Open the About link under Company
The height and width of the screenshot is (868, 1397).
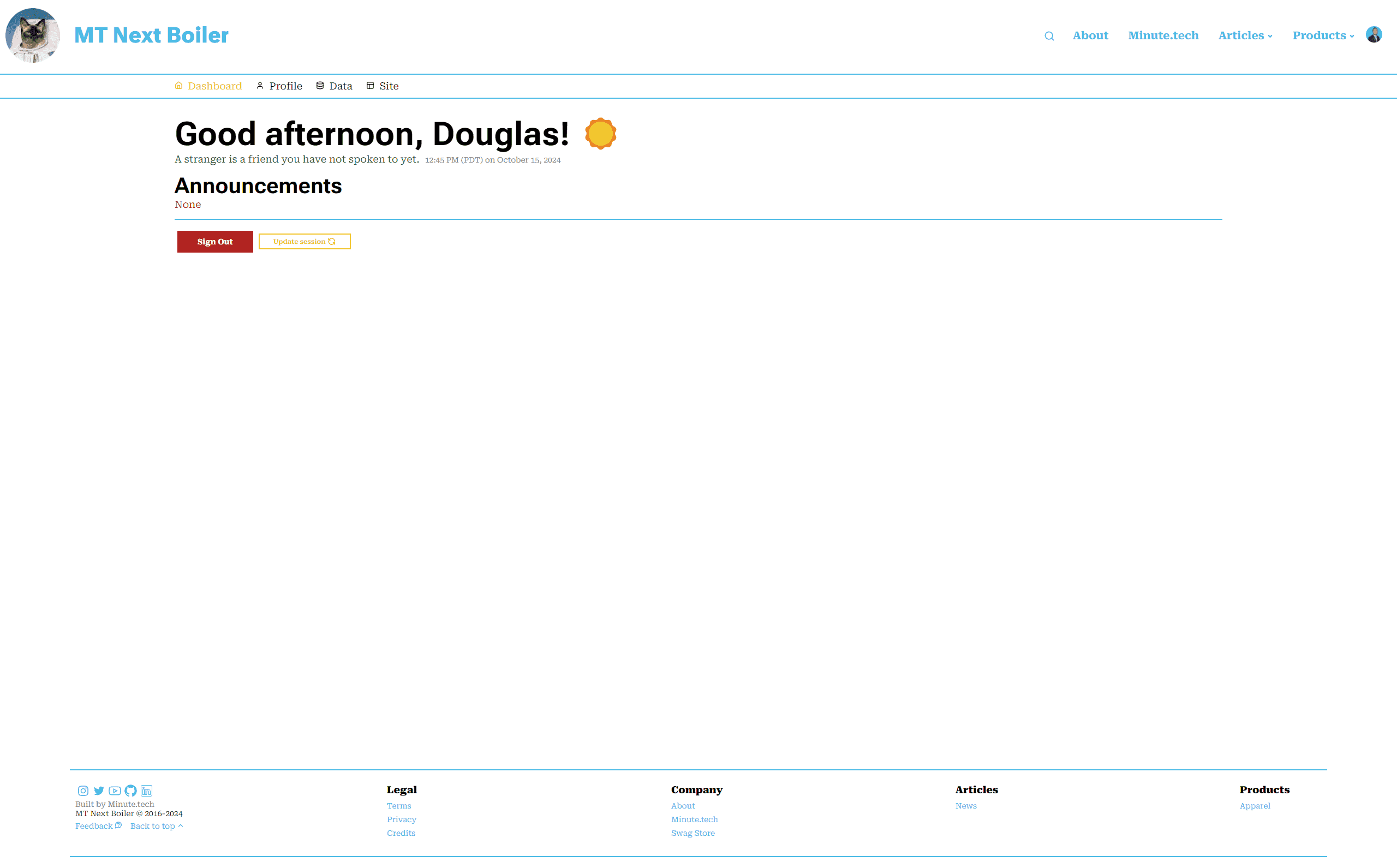click(683, 805)
